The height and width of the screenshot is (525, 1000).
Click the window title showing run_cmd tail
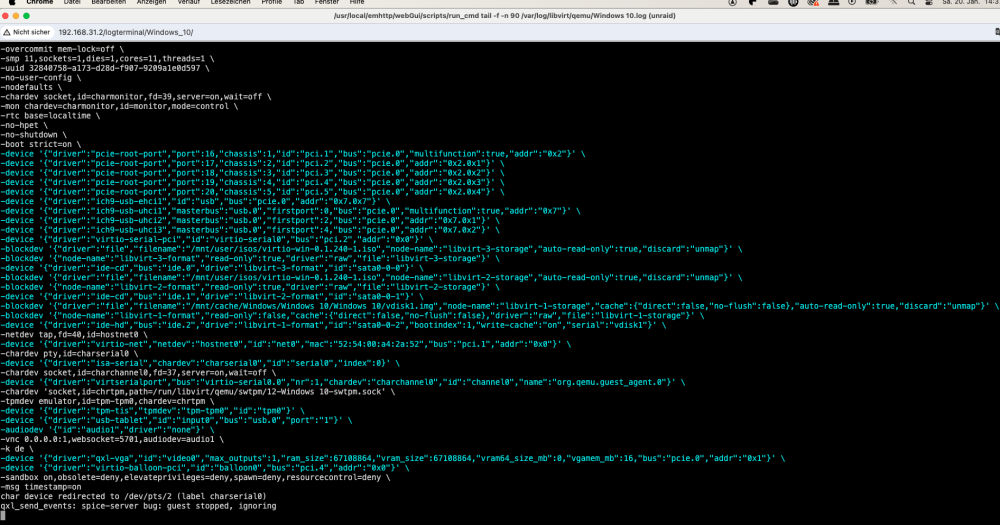504,16
